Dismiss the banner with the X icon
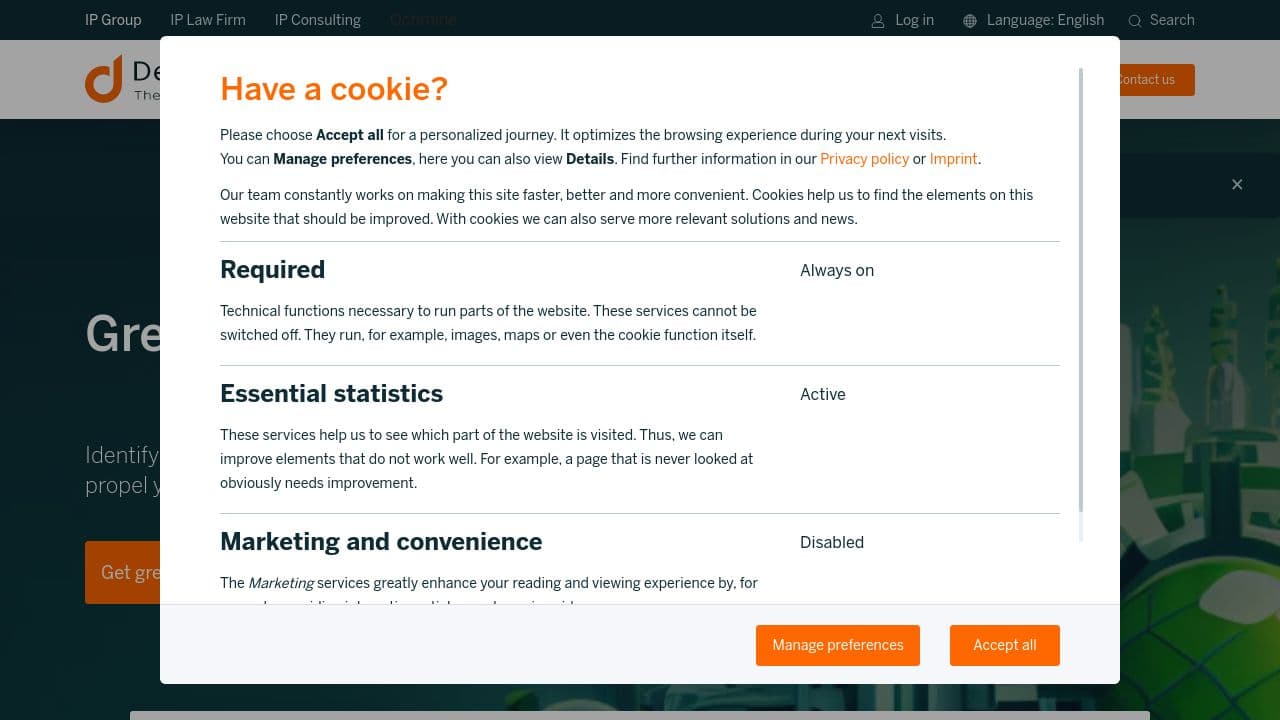This screenshot has width=1280, height=720. click(x=1237, y=184)
